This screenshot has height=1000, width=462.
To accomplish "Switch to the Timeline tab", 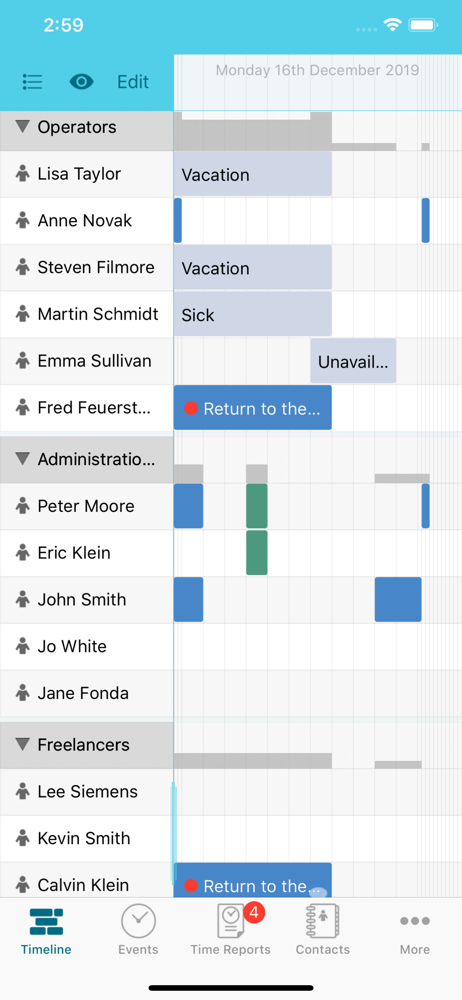I will (x=46, y=931).
